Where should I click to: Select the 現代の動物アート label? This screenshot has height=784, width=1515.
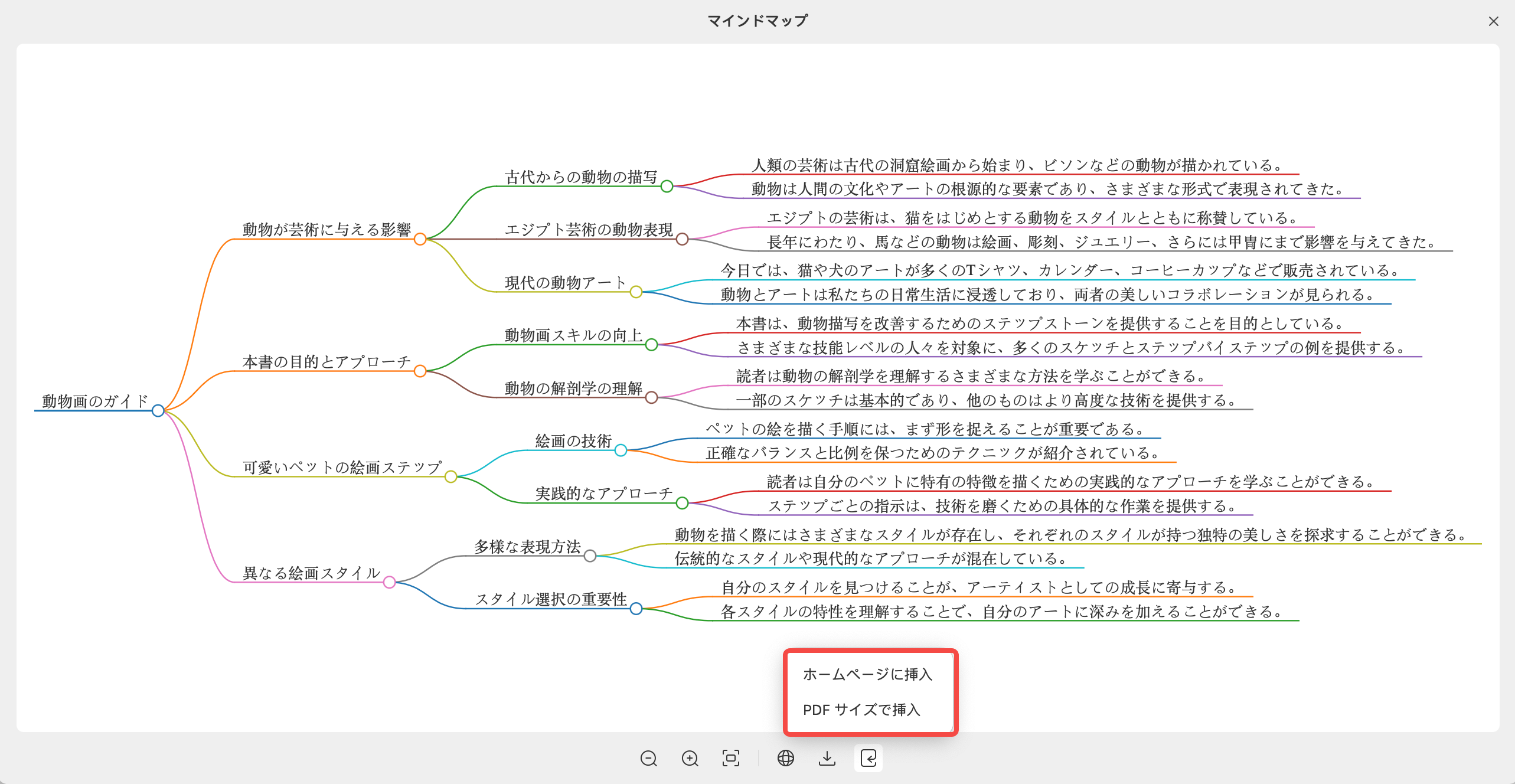point(566,283)
